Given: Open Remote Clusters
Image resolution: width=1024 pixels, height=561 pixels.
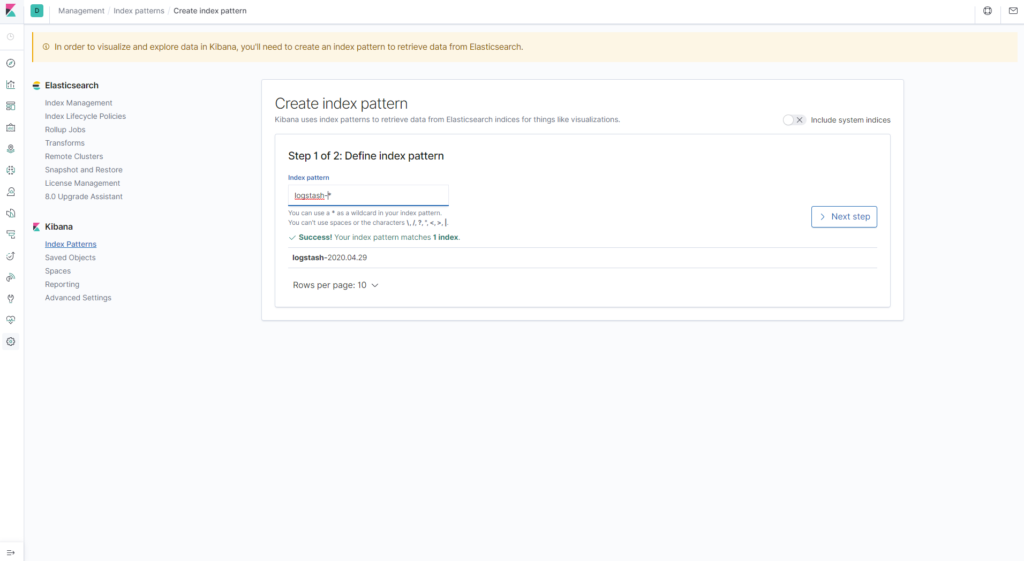Looking at the screenshot, I should 74,156.
